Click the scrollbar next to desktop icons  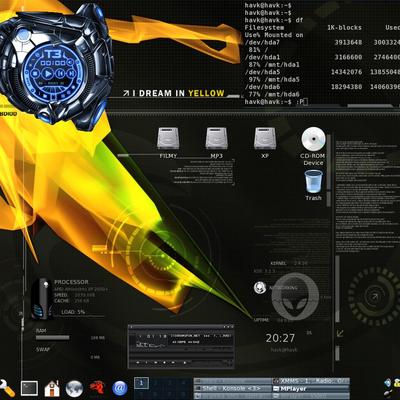click(x=329, y=170)
